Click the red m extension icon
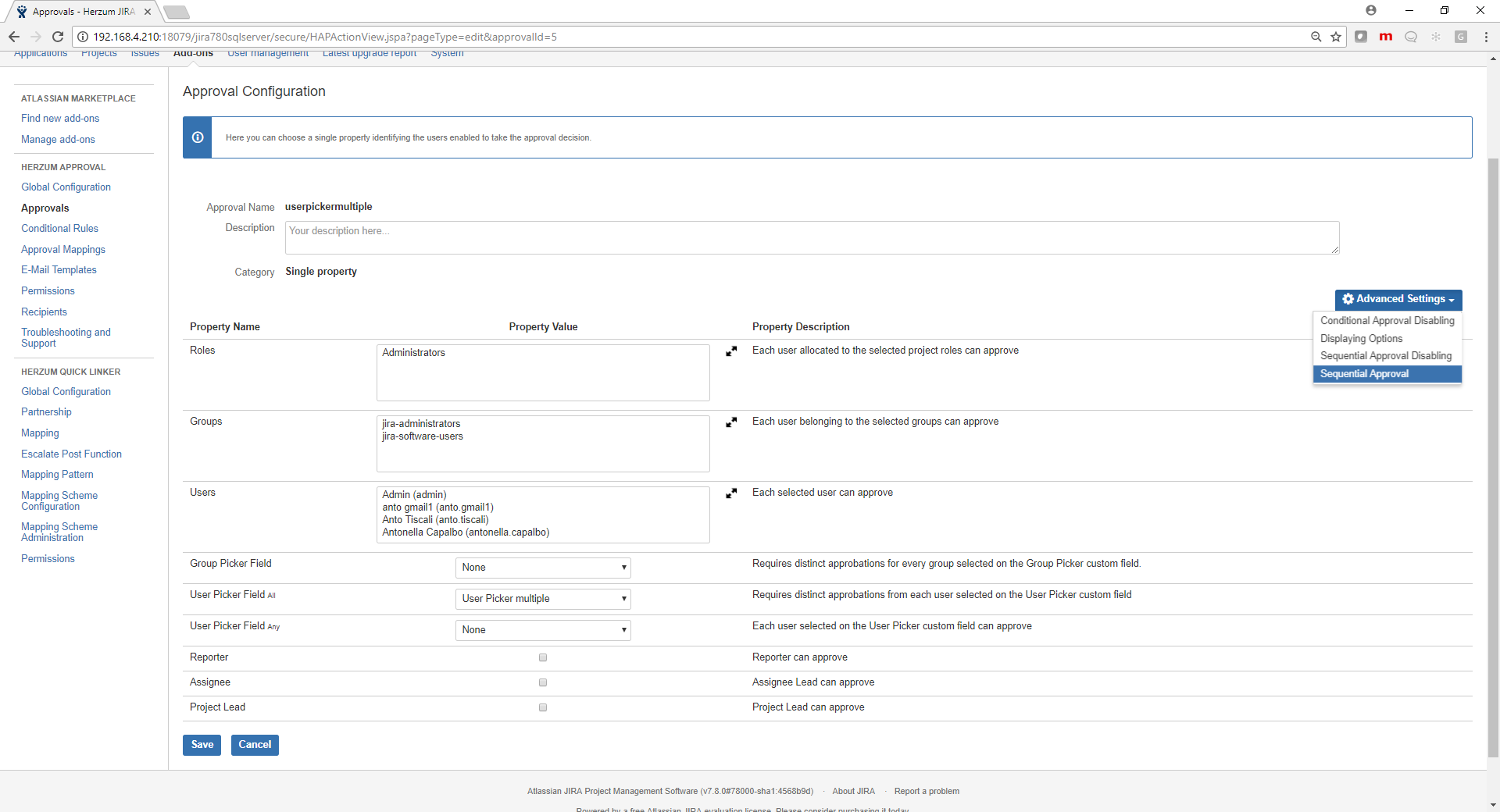The image size is (1500, 812). pyautogui.click(x=1386, y=37)
